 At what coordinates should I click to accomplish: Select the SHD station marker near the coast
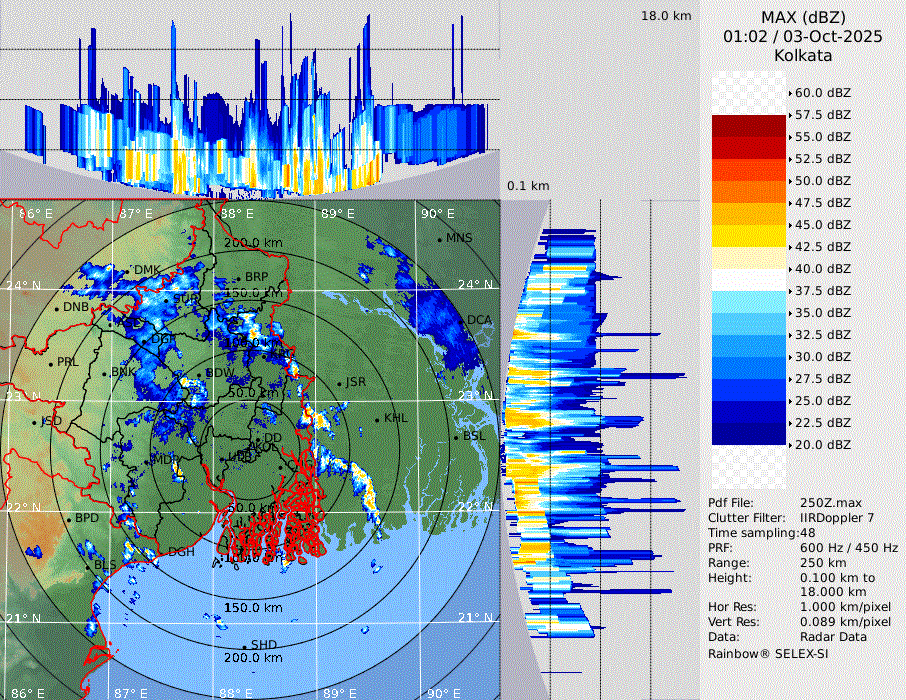[244, 645]
